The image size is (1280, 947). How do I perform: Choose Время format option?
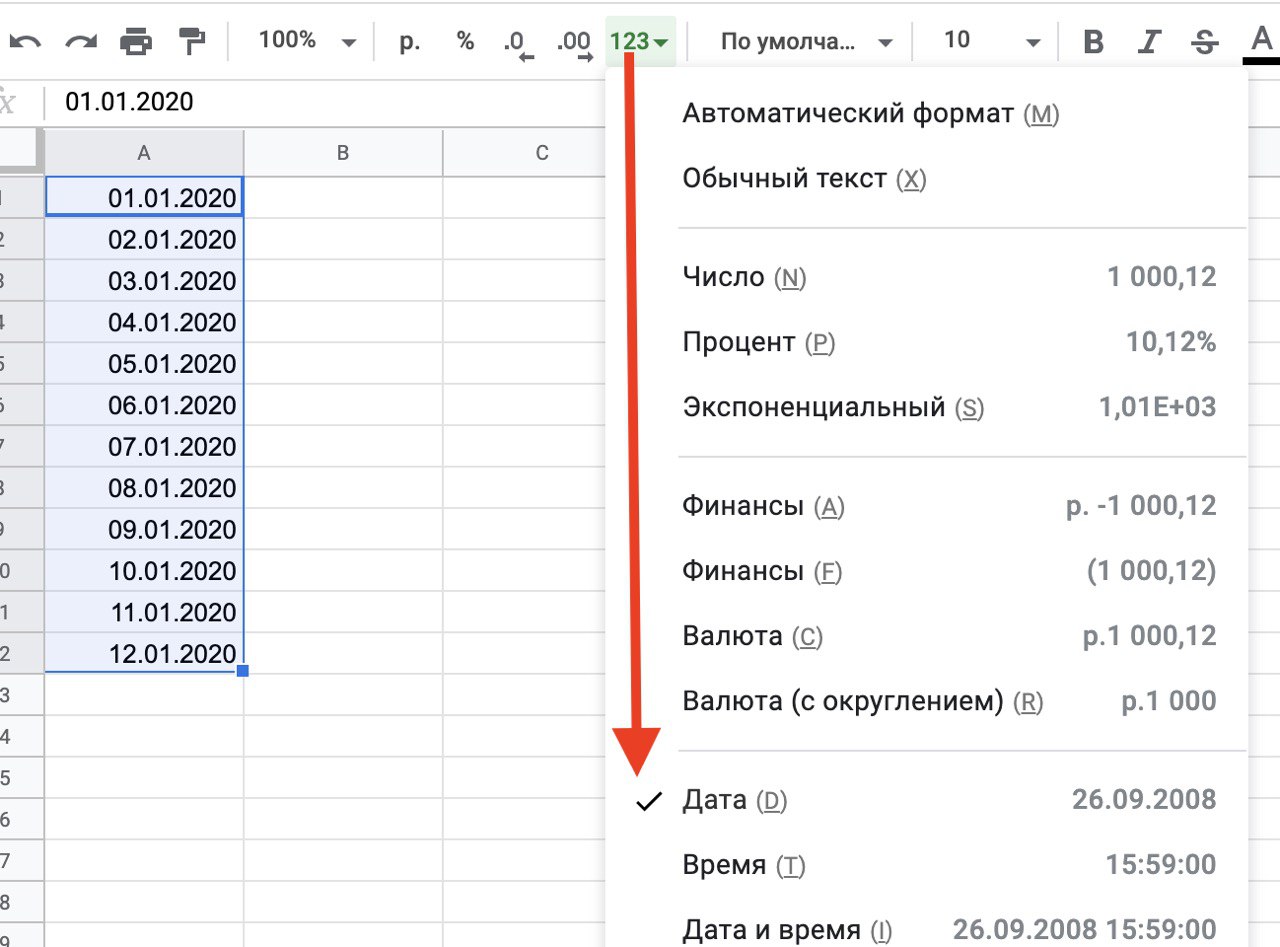(927, 865)
